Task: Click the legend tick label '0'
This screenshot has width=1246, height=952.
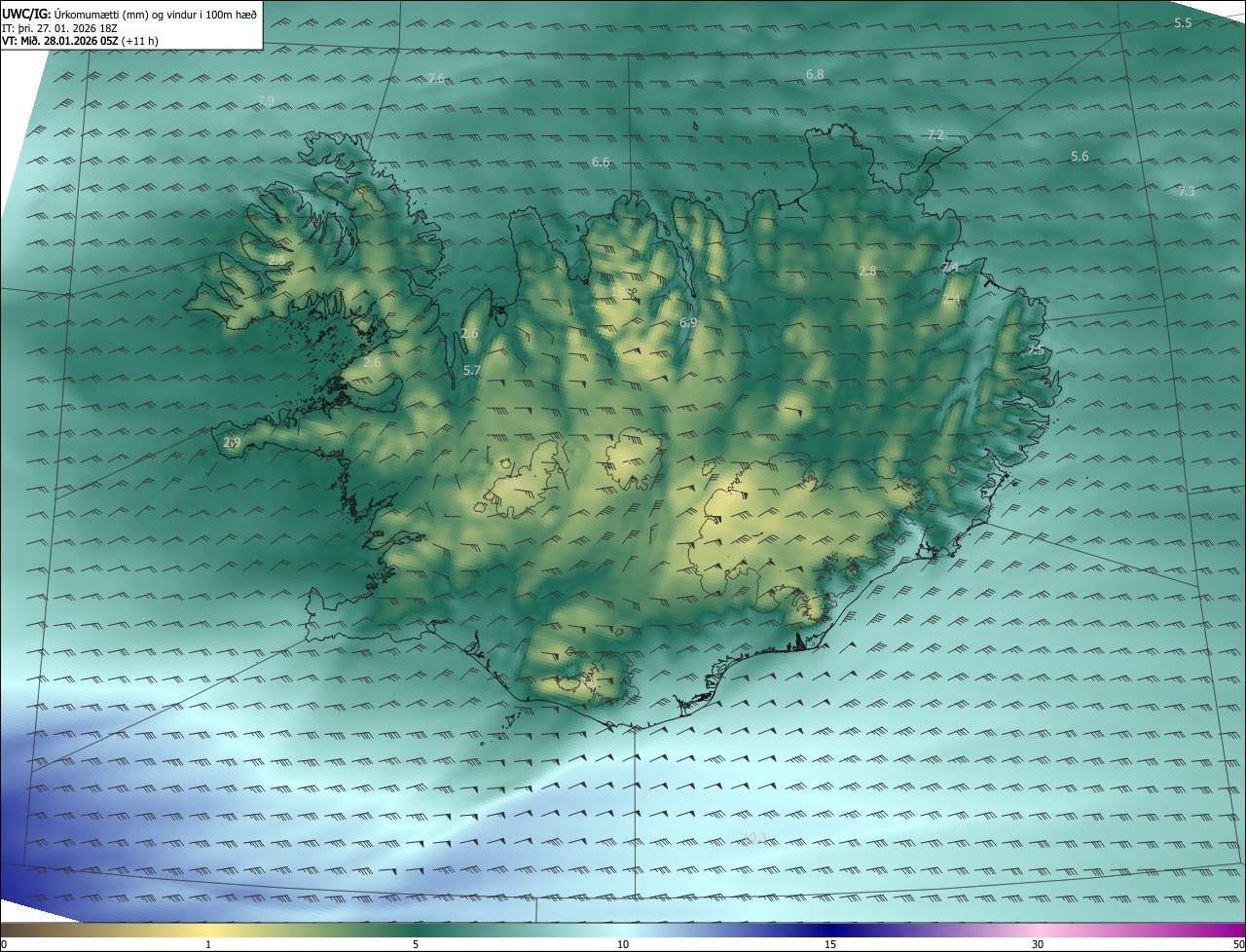Action: point(4,945)
